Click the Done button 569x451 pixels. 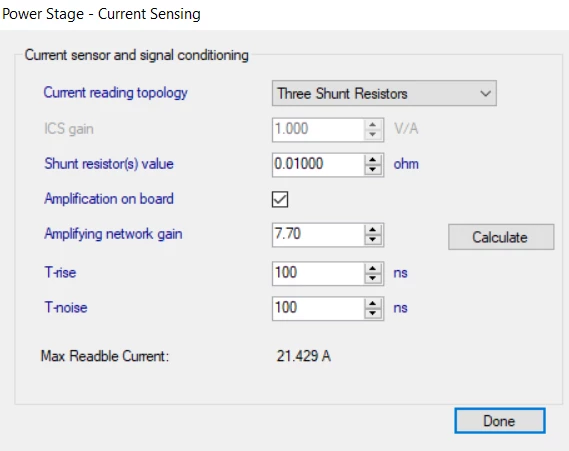coord(500,421)
